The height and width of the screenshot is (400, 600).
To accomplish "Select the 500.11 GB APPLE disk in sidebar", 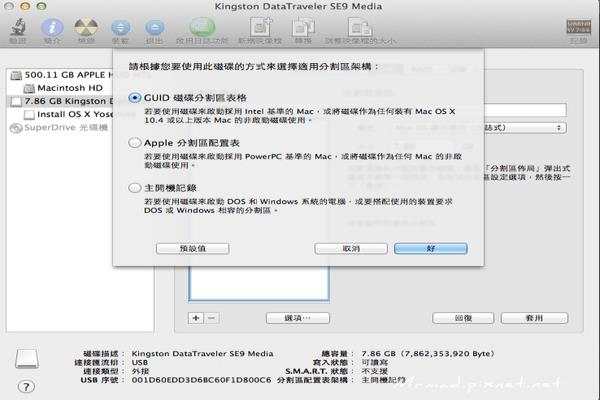I will click(61, 75).
